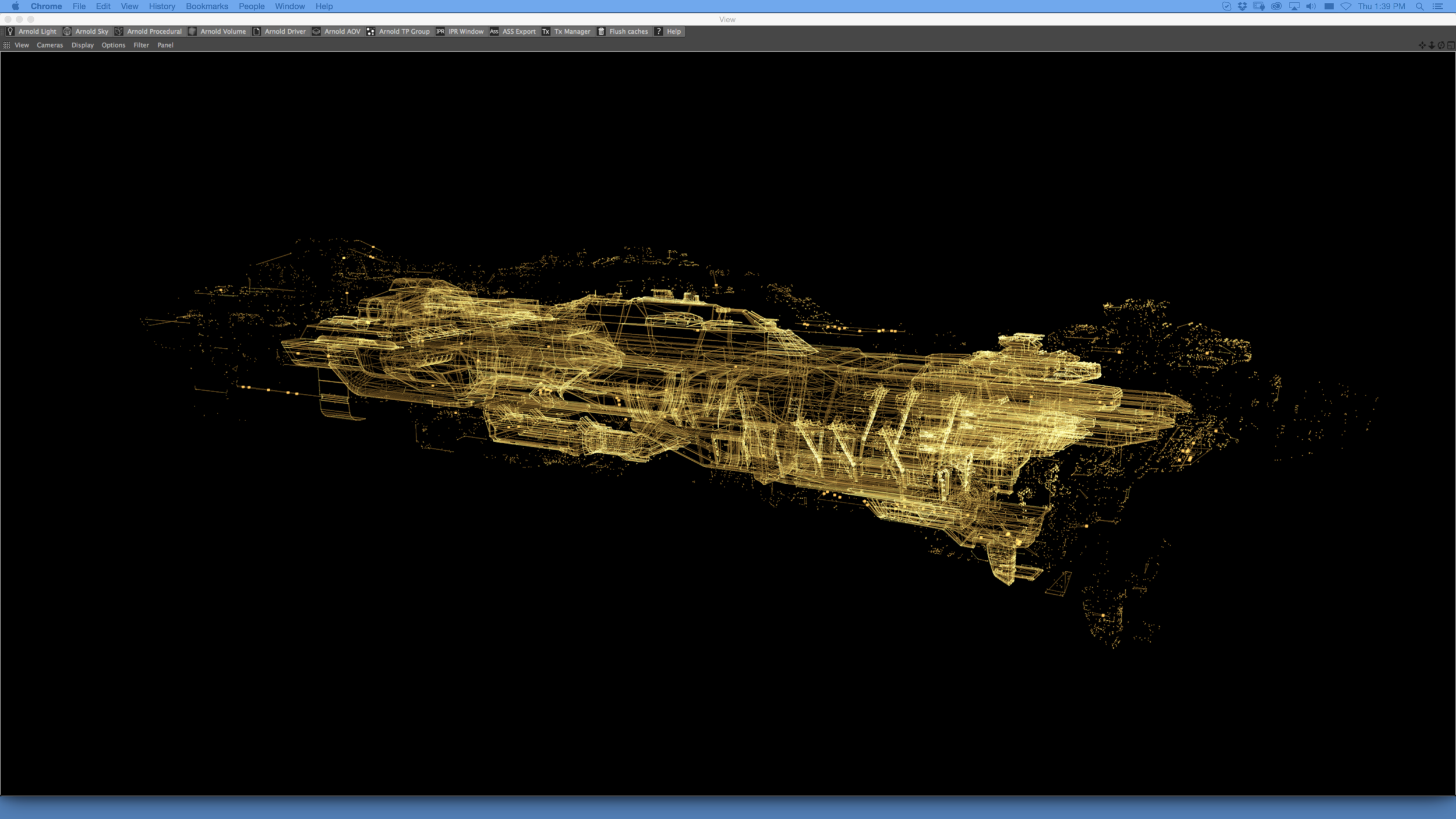The height and width of the screenshot is (819, 1456).
Task: Open the viewport Filter menu
Action: click(x=141, y=45)
